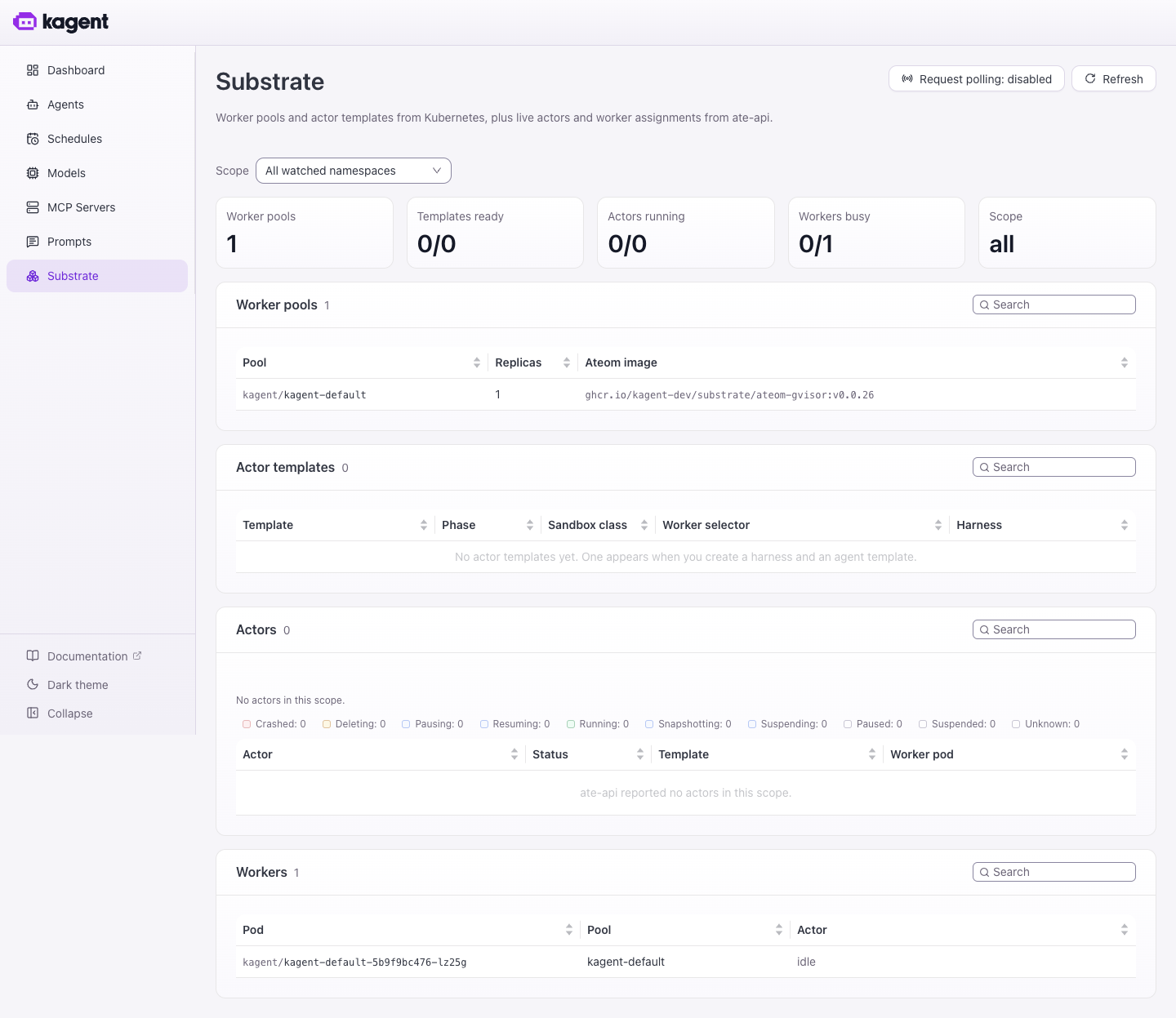Click the Dark theme moon icon
Viewport: 1176px width, 1018px height.
33,684
